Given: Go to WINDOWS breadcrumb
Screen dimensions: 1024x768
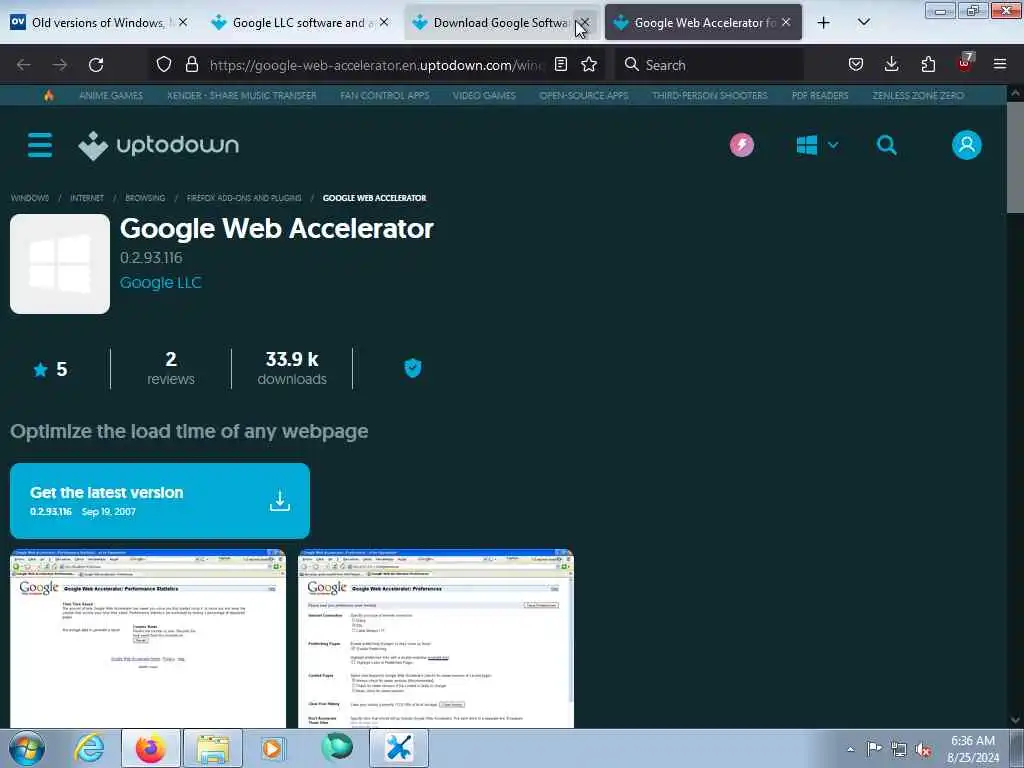Looking at the screenshot, I should pyautogui.click(x=30, y=198).
